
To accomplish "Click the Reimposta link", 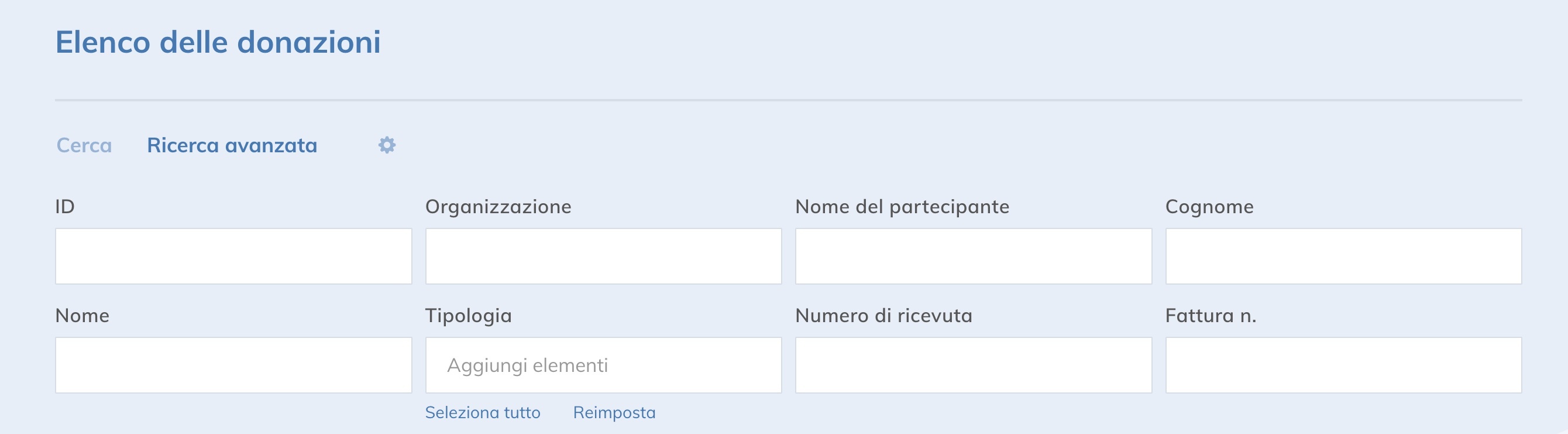I will (x=614, y=412).
